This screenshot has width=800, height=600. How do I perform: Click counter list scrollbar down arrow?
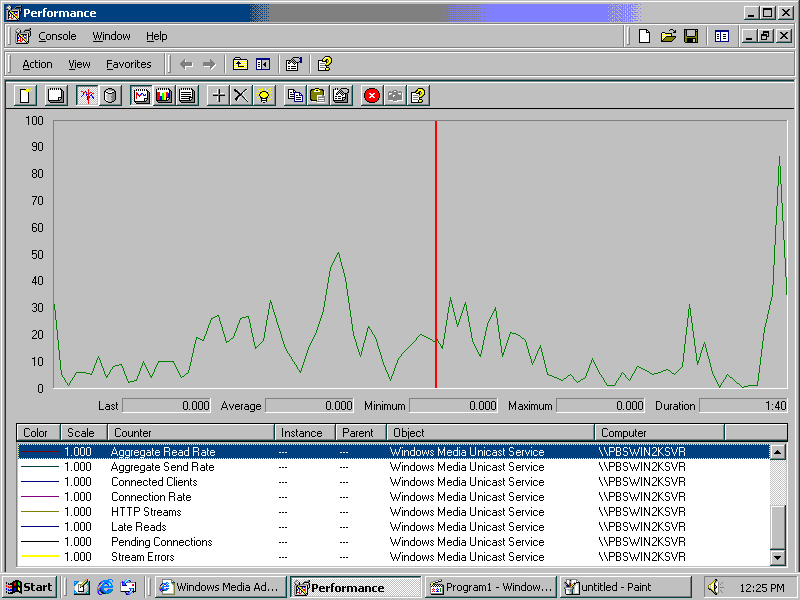point(777,557)
